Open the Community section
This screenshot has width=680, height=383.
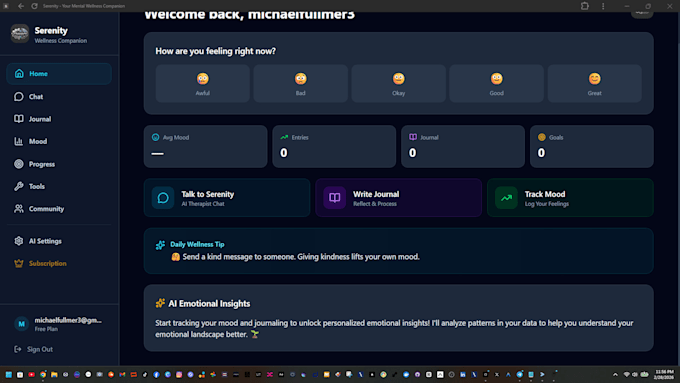[x=59, y=209]
